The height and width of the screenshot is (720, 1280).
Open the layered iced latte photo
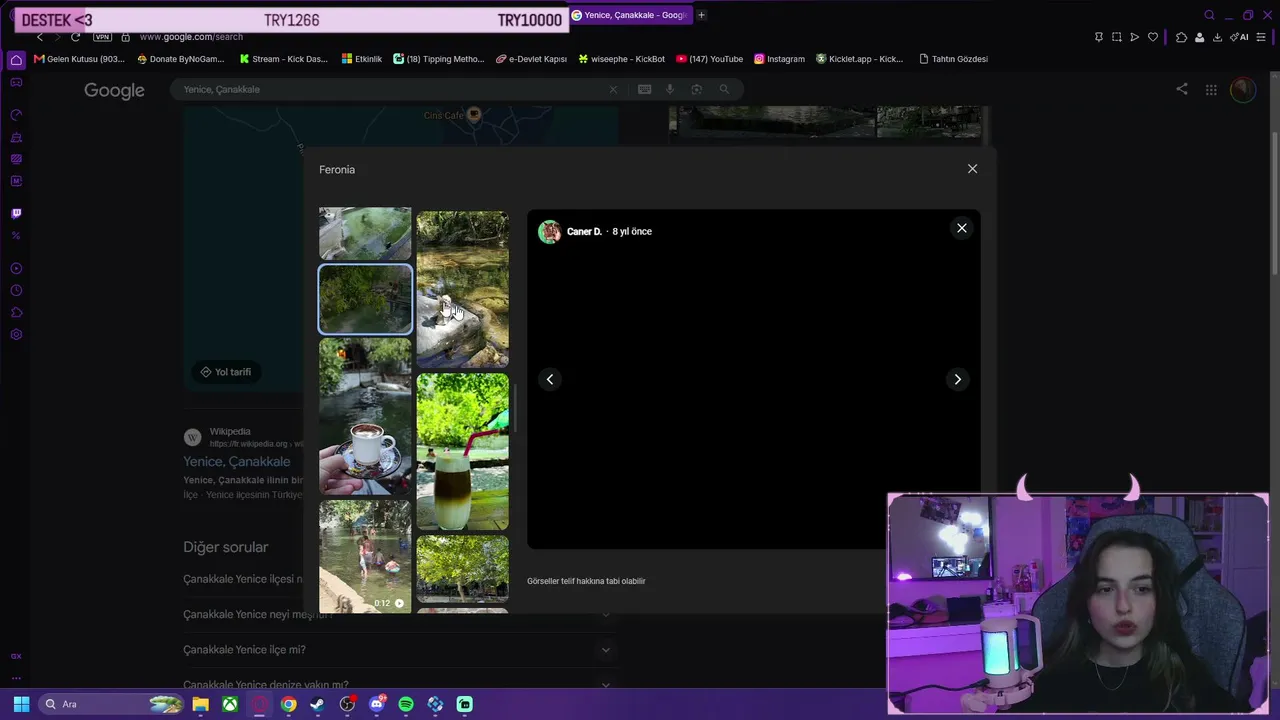(x=462, y=452)
